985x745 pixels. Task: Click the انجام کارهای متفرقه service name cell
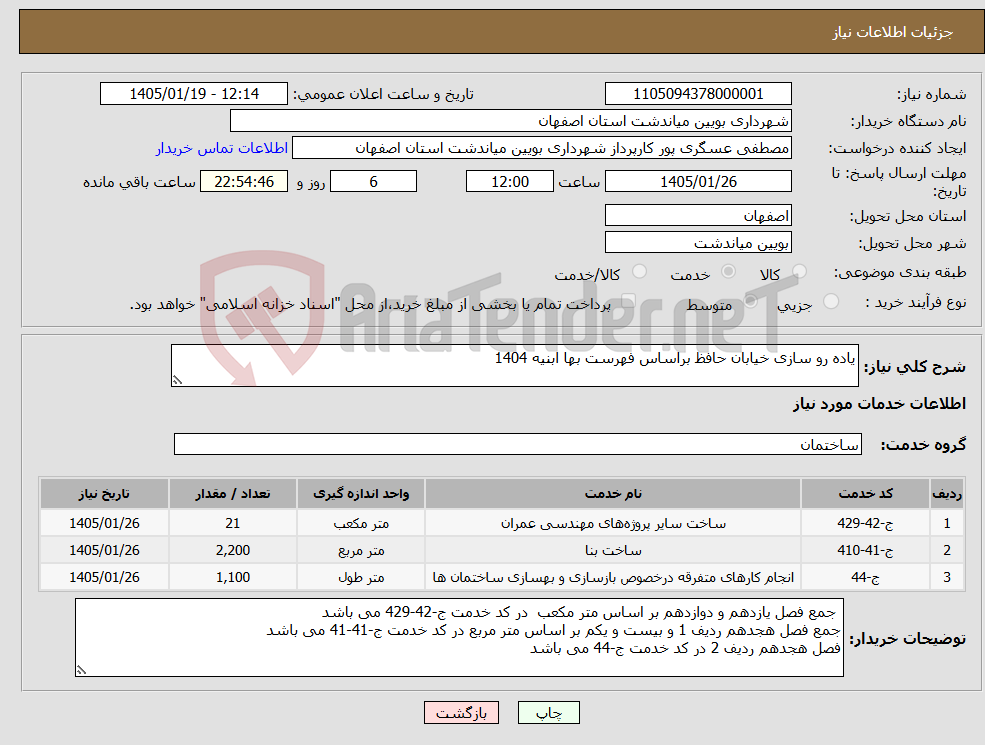[612, 577]
